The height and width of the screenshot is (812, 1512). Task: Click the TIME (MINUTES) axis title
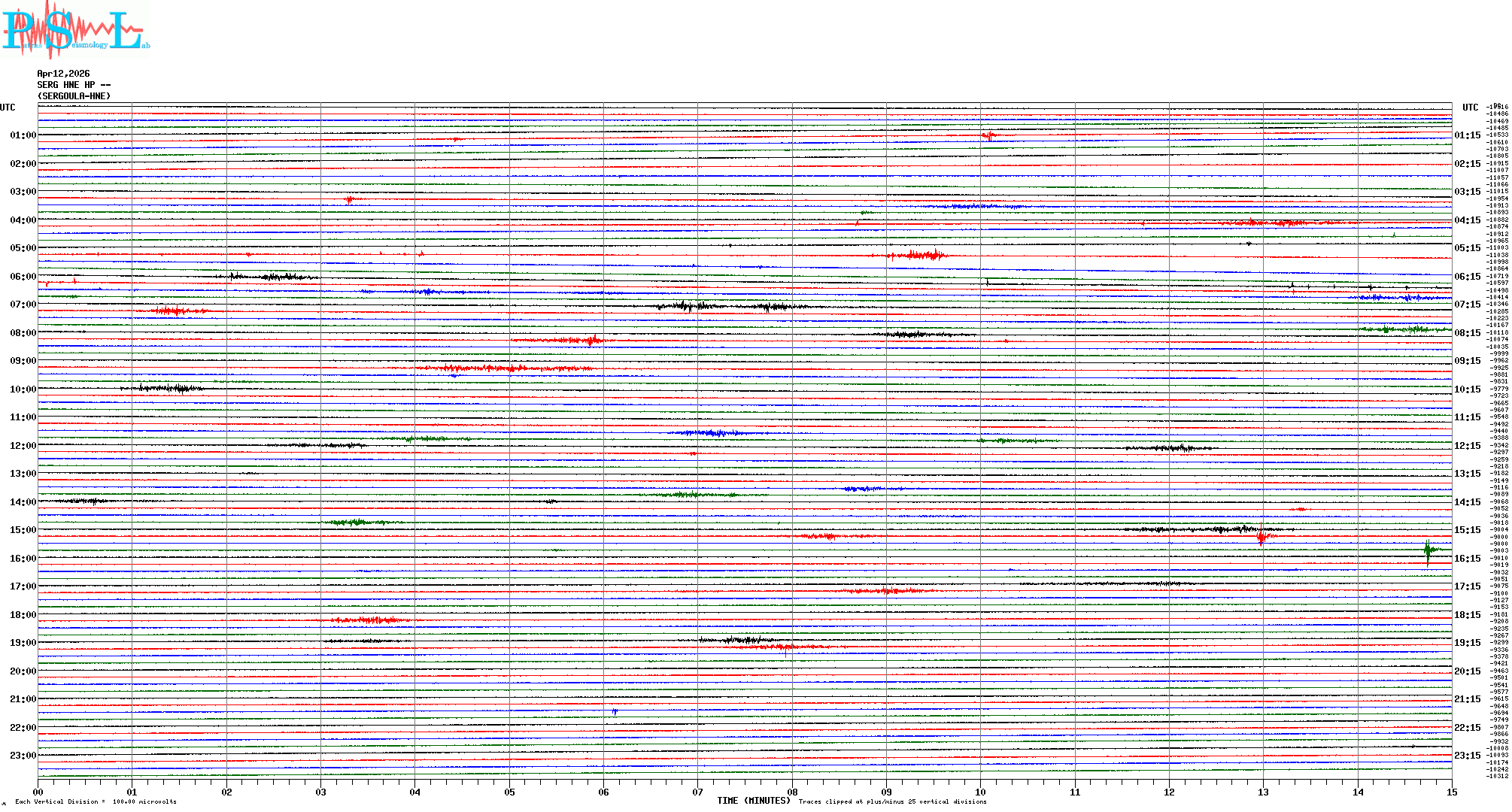754,801
